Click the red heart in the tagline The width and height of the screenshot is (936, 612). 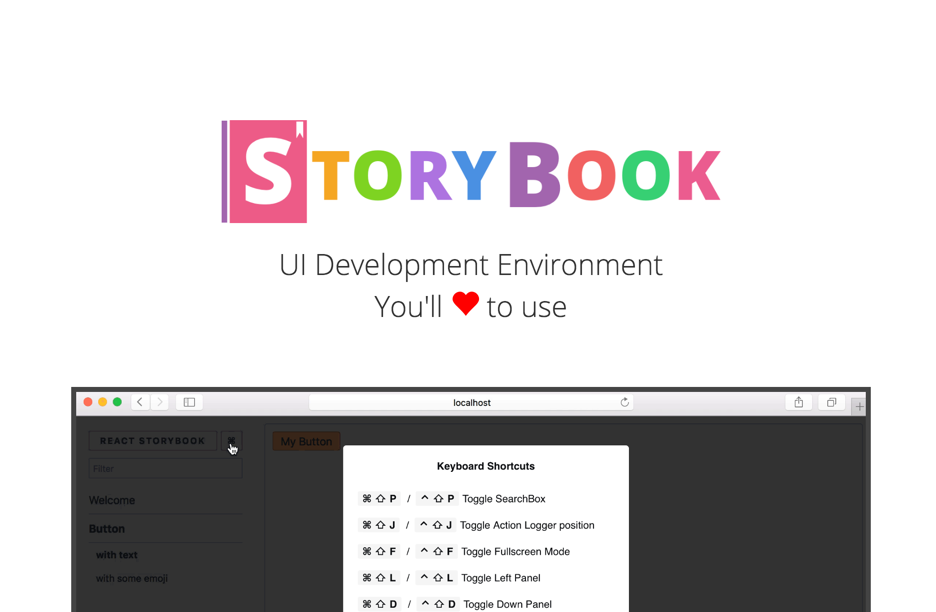[465, 305]
